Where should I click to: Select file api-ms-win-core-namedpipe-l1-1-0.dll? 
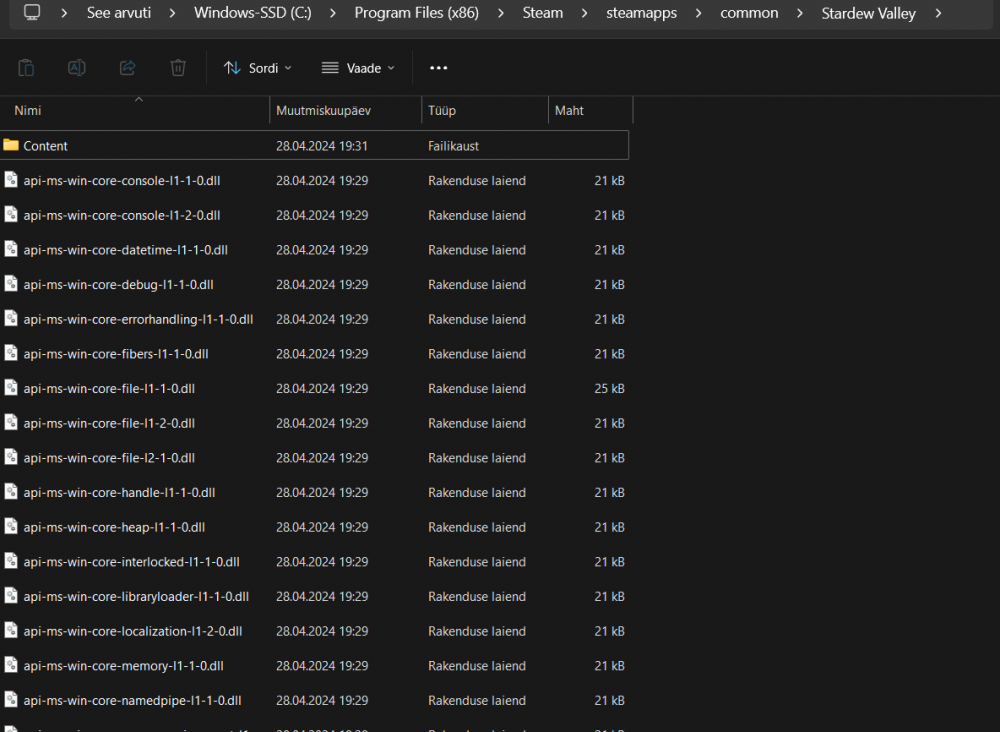[x=132, y=700]
